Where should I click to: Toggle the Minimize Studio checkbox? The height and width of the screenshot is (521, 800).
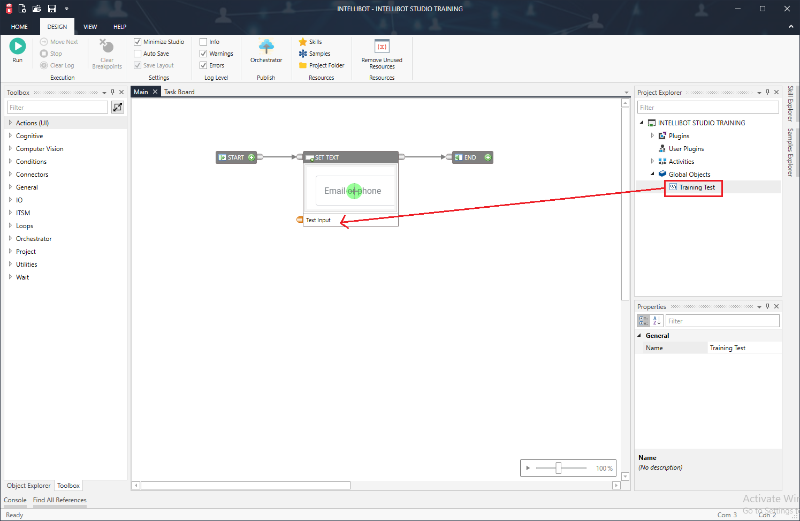pos(138,41)
